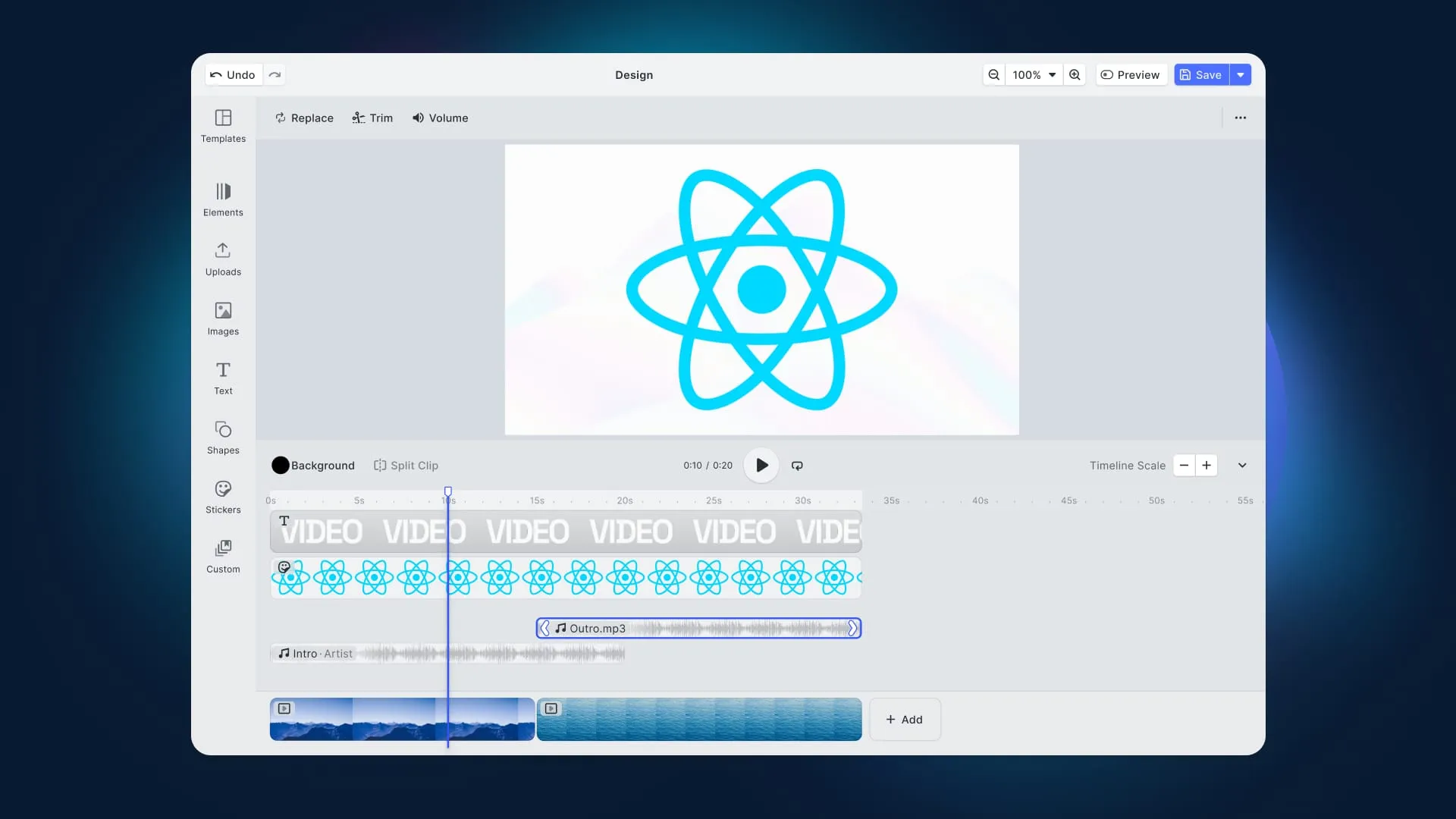The height and width of the screenshot is (819, 1456).
Task: Click the 0:10 / 0:20 time display
Action: (x=708, y=466)
